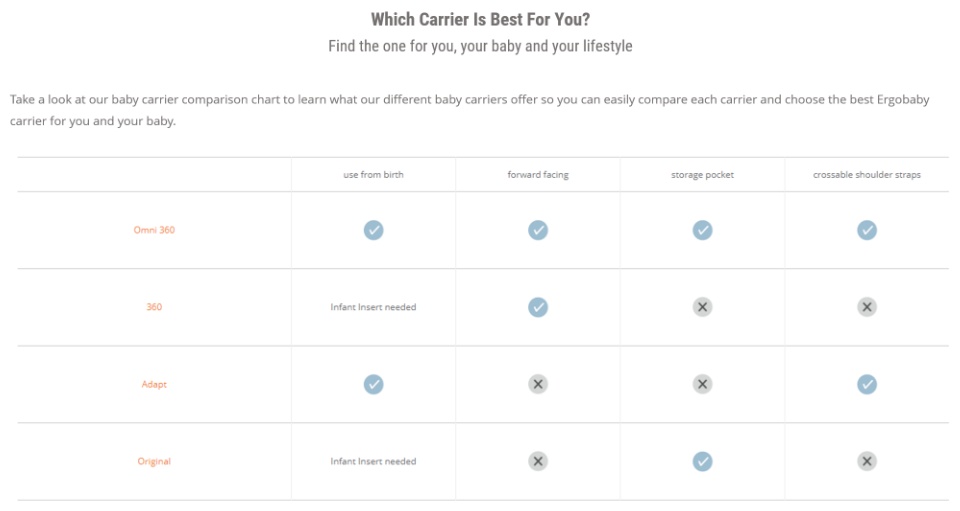Click Adapt use from birth checkmark
This screenshot has width=960, height=511.
[x=373, y=384]
